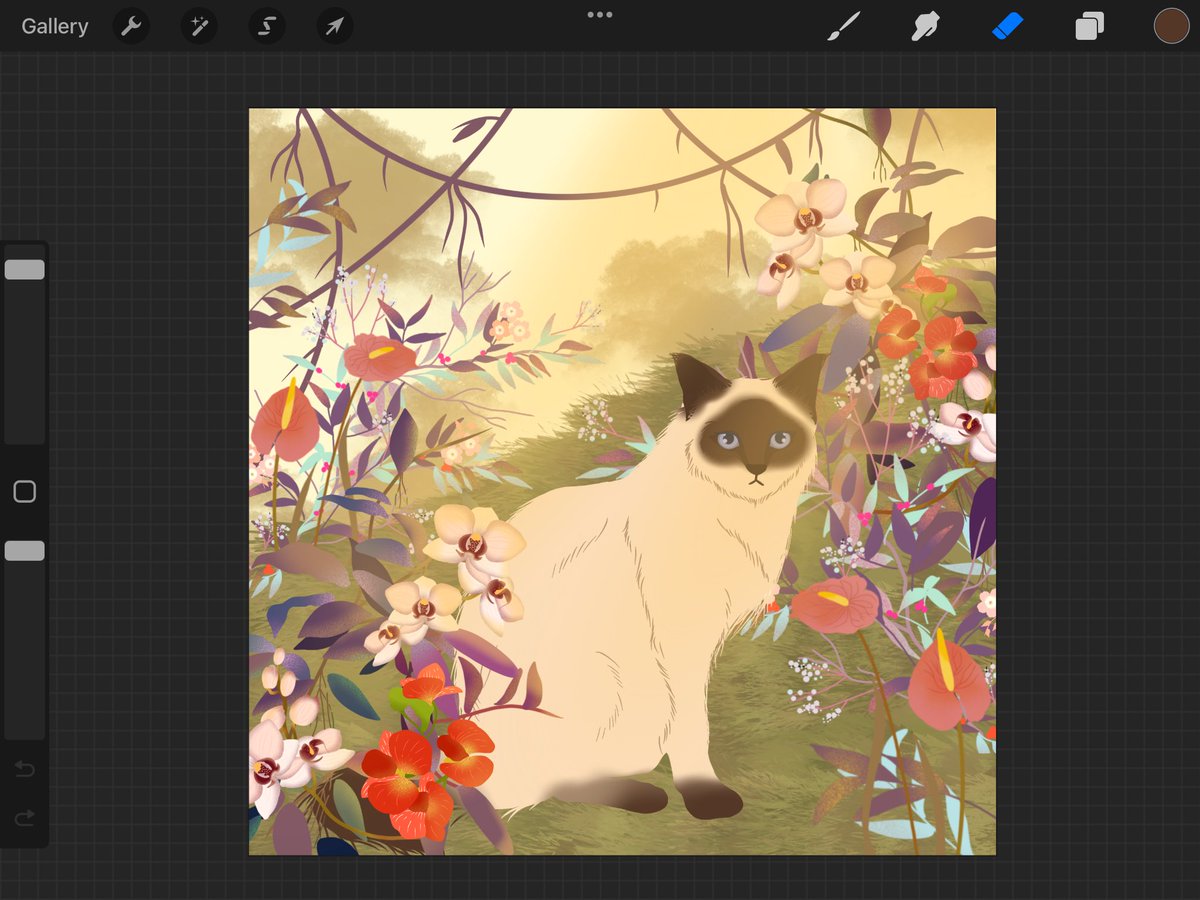Screen dimensions: 1200x900
Task: Open the Adjustments magic wand menu
Action: point(199,26)
